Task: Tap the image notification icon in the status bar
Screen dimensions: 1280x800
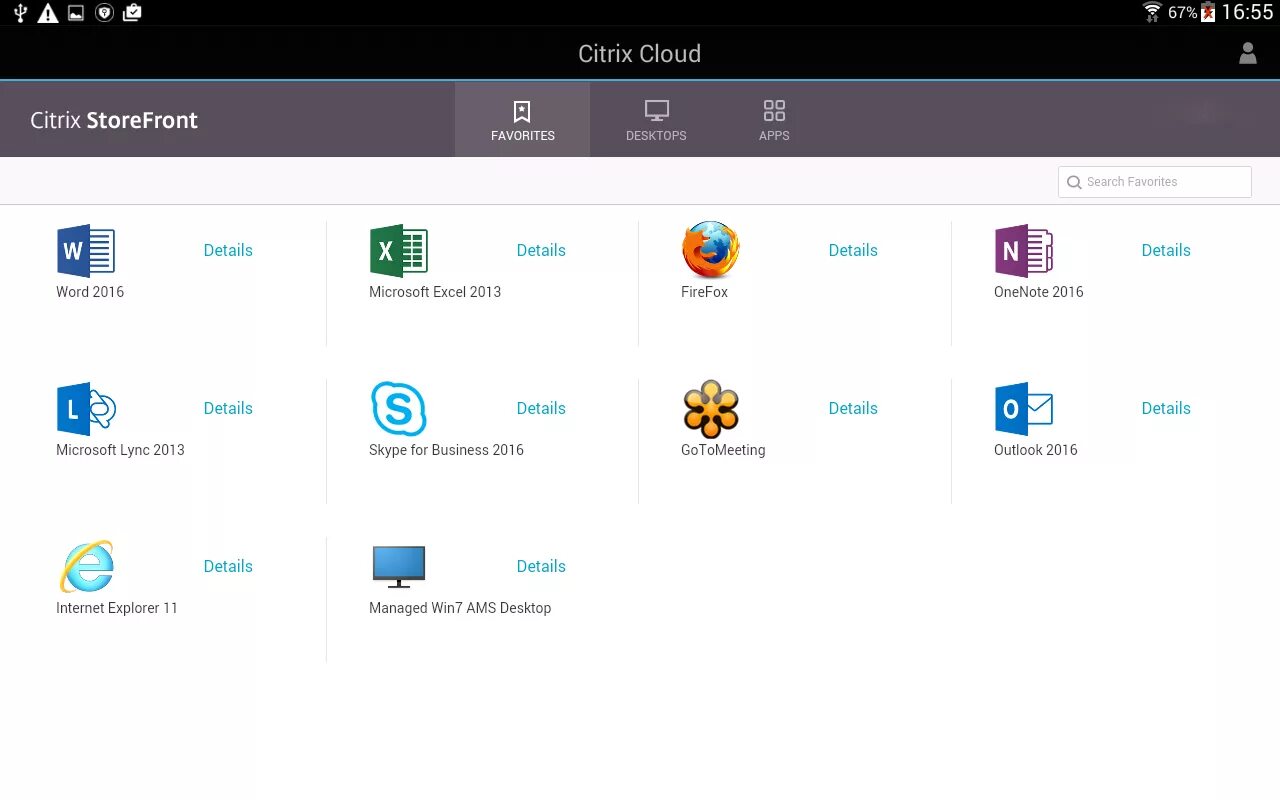Action: [76, 13]
